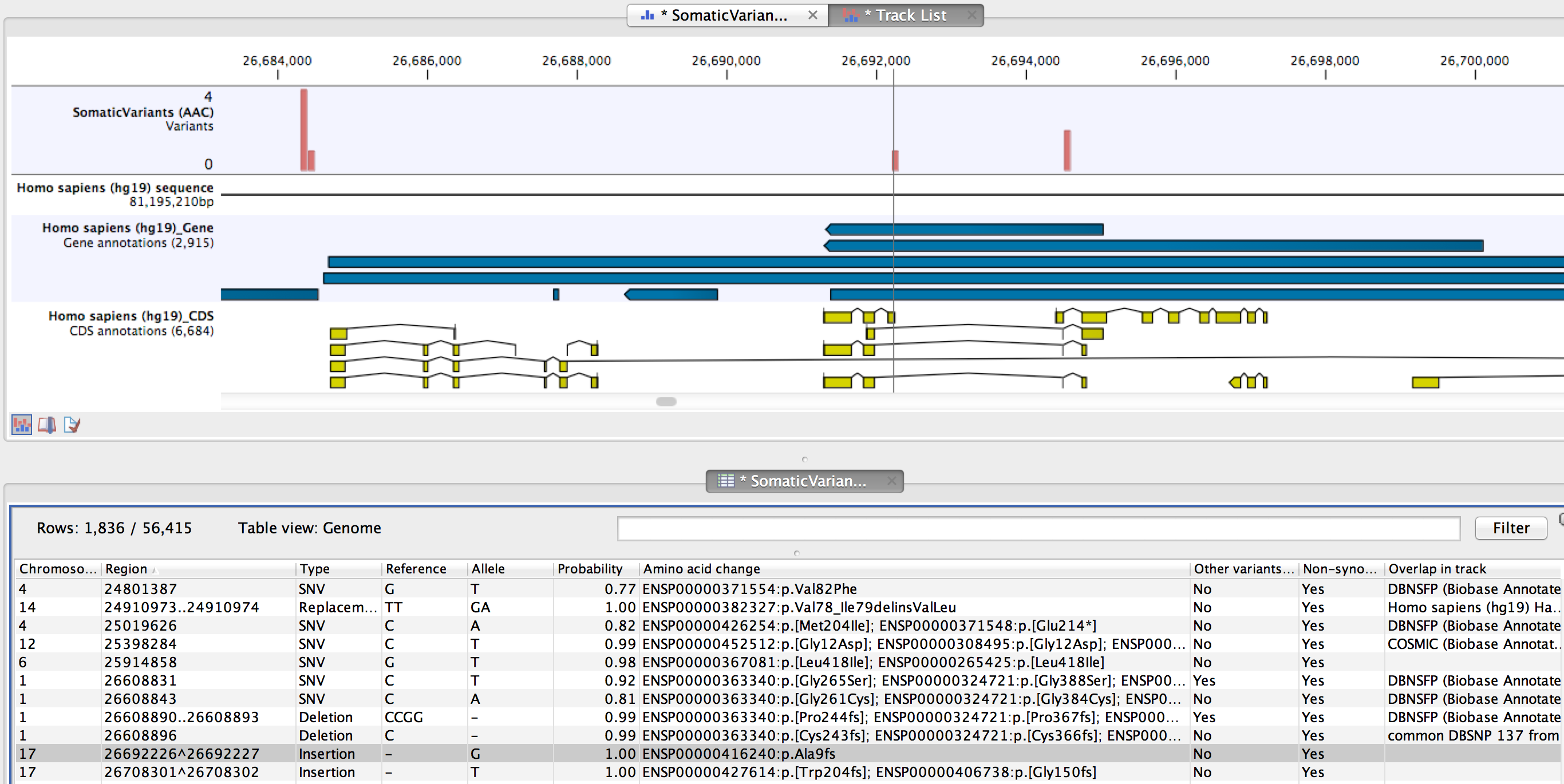Click amino acid change ENSP00000371554:p.Val82Phe
The width and height of the screenshot is (1564, 784).
(749, 589)
